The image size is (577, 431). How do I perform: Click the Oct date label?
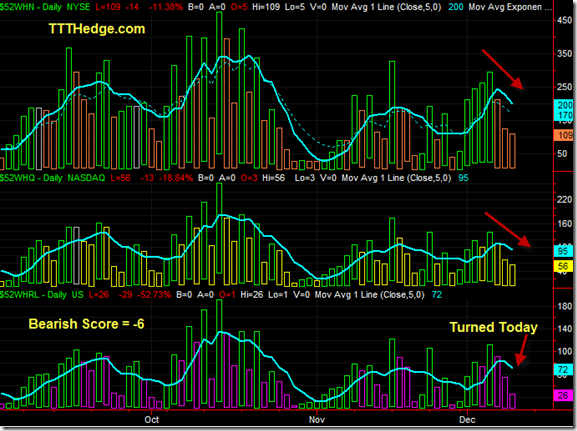coord(152,420)
